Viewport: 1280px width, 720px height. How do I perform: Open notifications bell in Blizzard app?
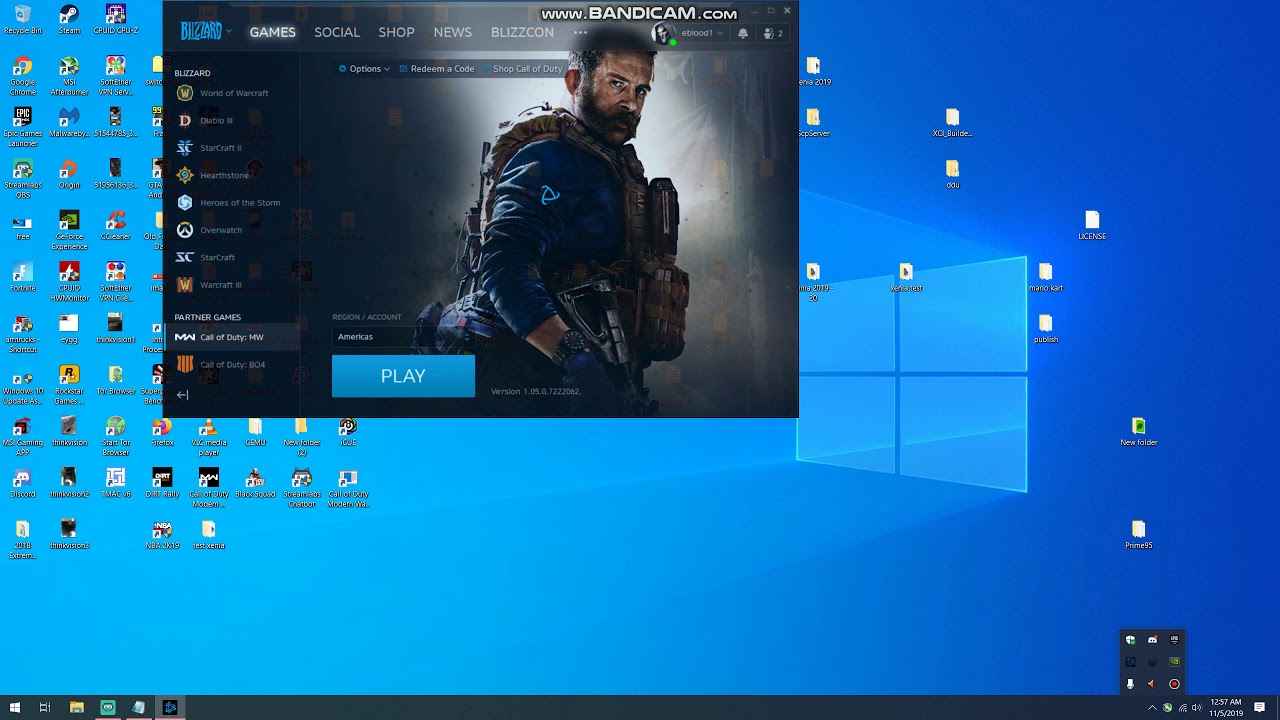(743, 33)
